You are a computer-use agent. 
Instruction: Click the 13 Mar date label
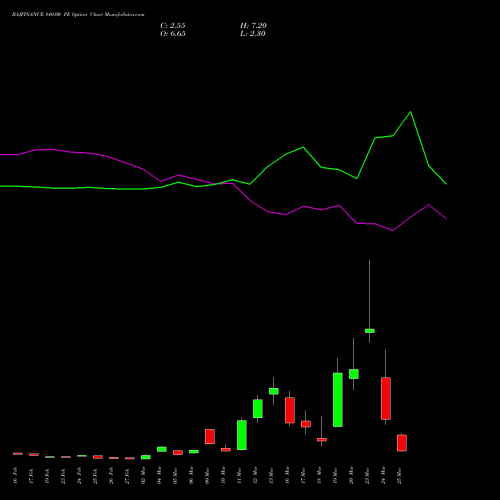pos(271,476)
